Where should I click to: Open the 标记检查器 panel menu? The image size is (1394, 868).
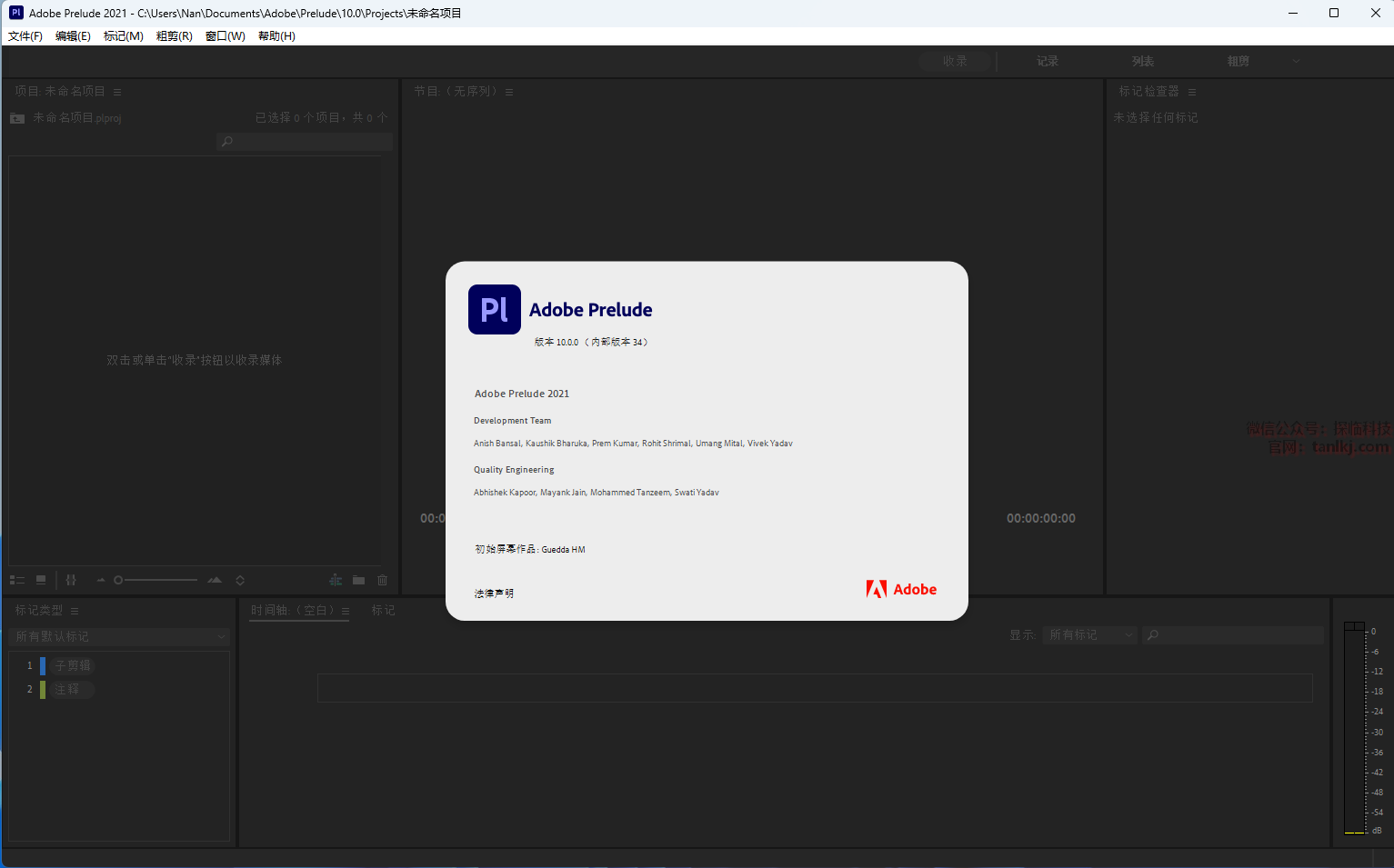click(1191, 92)
